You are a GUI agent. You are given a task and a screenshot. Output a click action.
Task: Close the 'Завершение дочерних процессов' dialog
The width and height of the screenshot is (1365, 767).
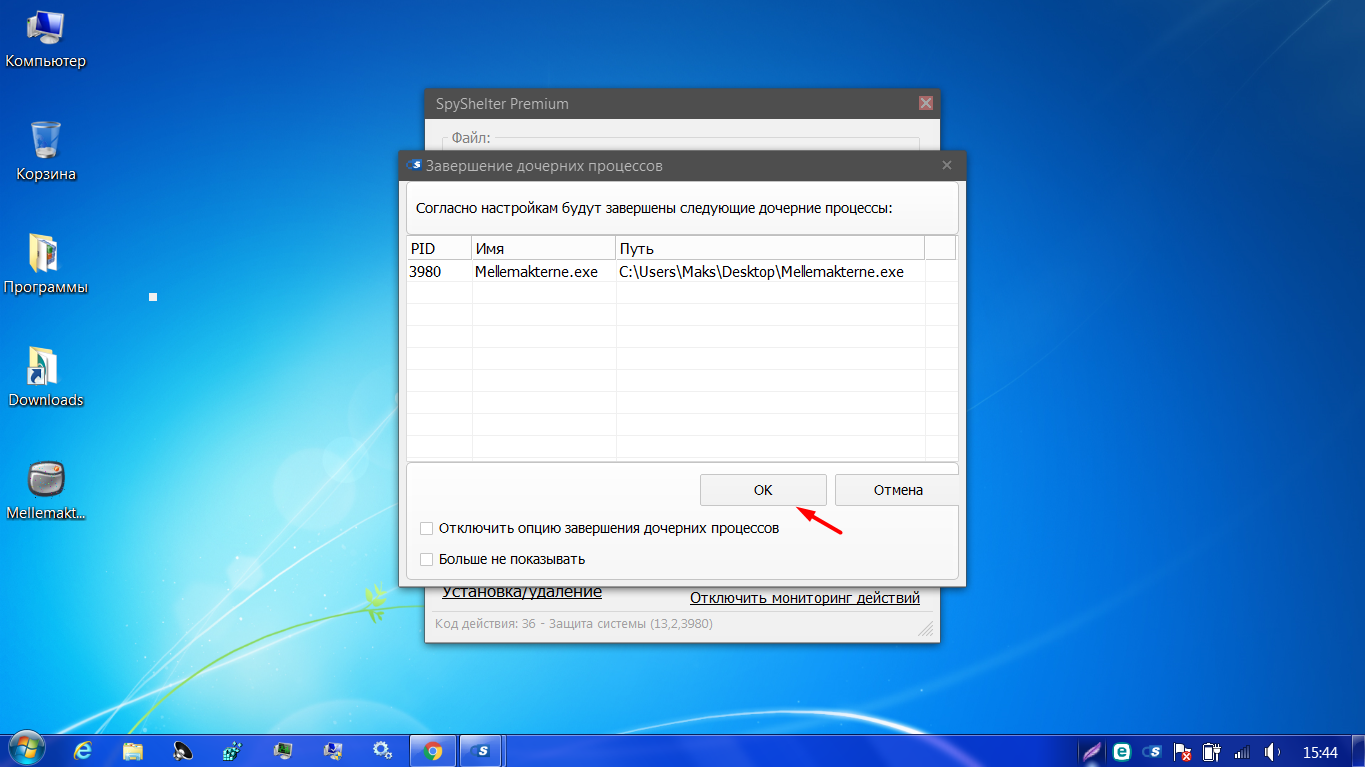(x=947, y=165)
